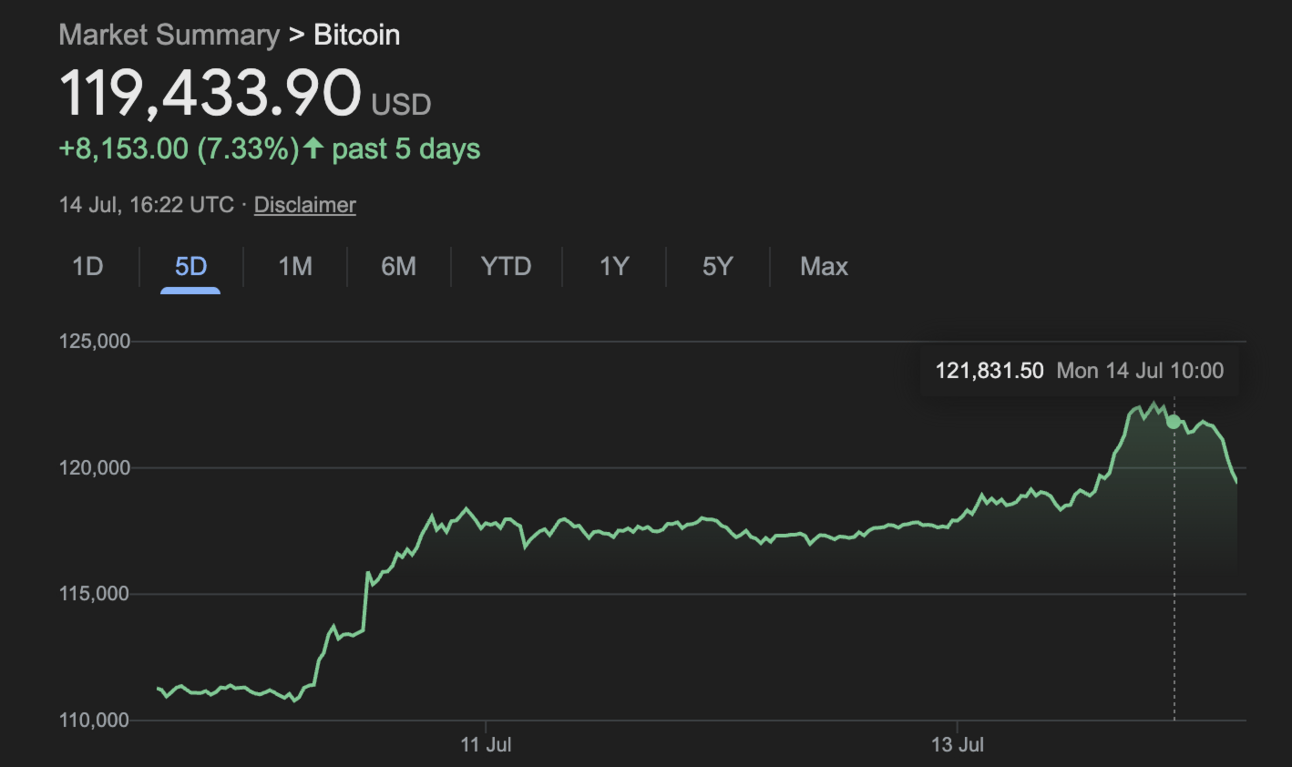This screenshot has height=767, width=1292.
Task: Click the 14 Jul, 16:22 UTC timestamp
Action: [146, 205]
